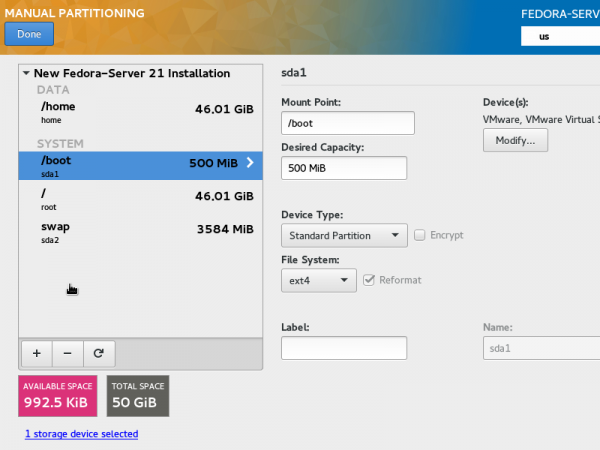Click the reload storage configuration icon
Screen dimensions: 600x450
point(99,353)
